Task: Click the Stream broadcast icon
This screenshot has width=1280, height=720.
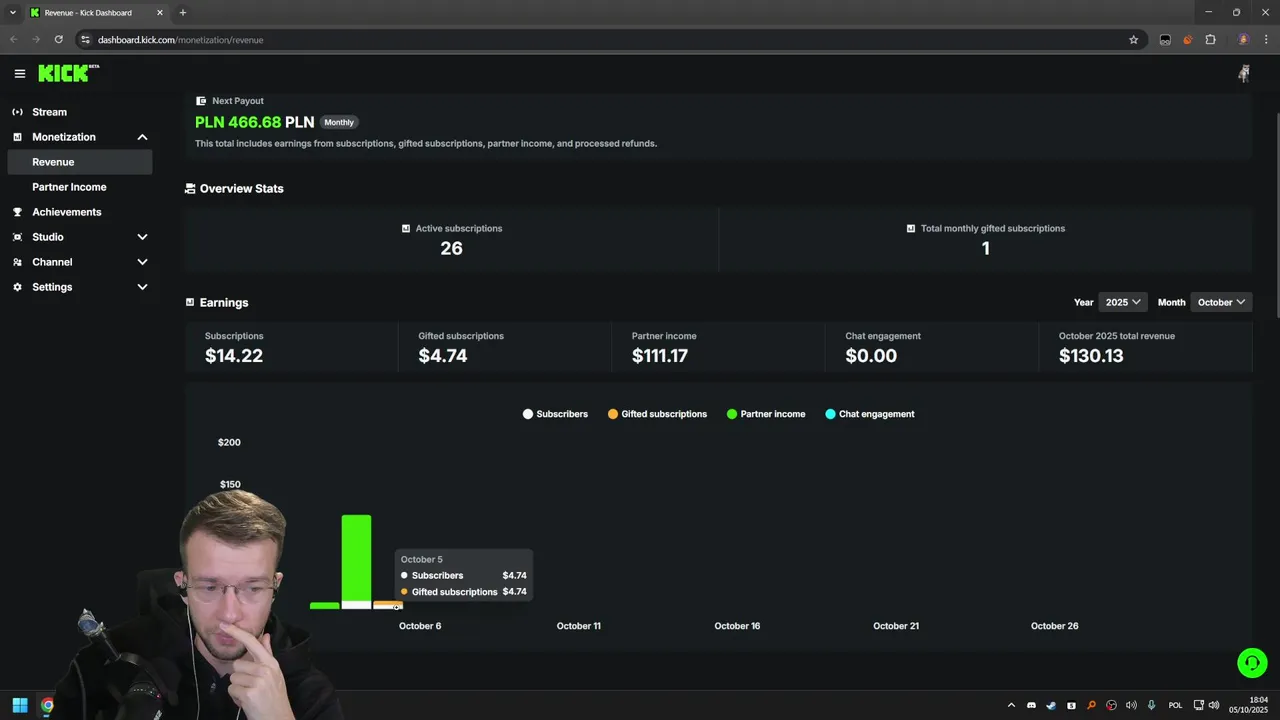Action: pos(17,112)
